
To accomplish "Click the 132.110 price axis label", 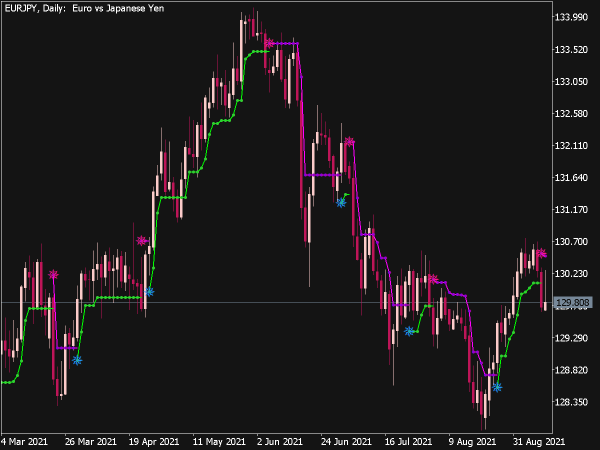I will coord(572,145).
